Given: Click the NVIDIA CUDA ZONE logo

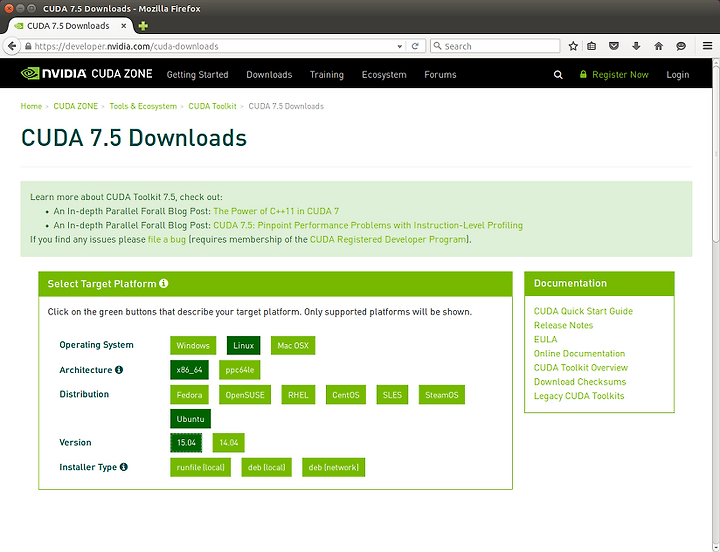Looking at the screenshot, I should (x=86, y=73).
